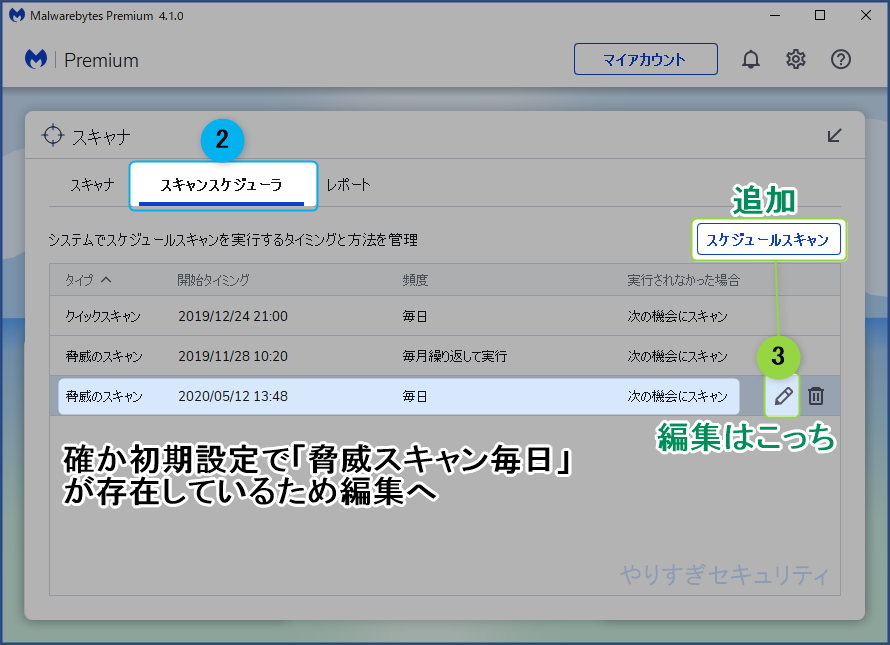Click the Malwarebytes title bar app icon
This screenshot has width=890, height=645.
17,15
